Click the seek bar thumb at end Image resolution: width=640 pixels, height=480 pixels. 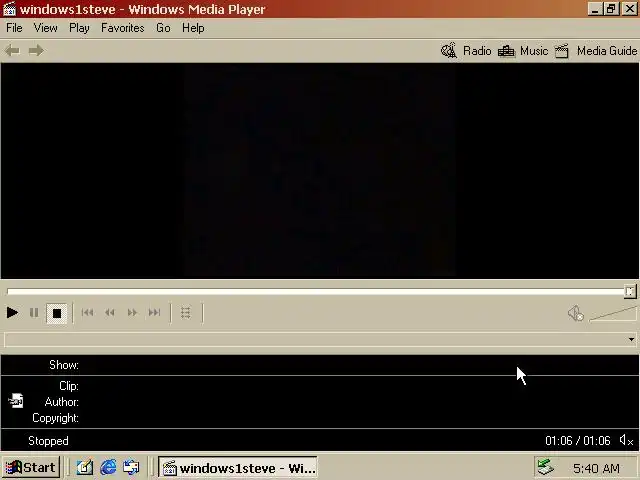(x=630, y=291)
